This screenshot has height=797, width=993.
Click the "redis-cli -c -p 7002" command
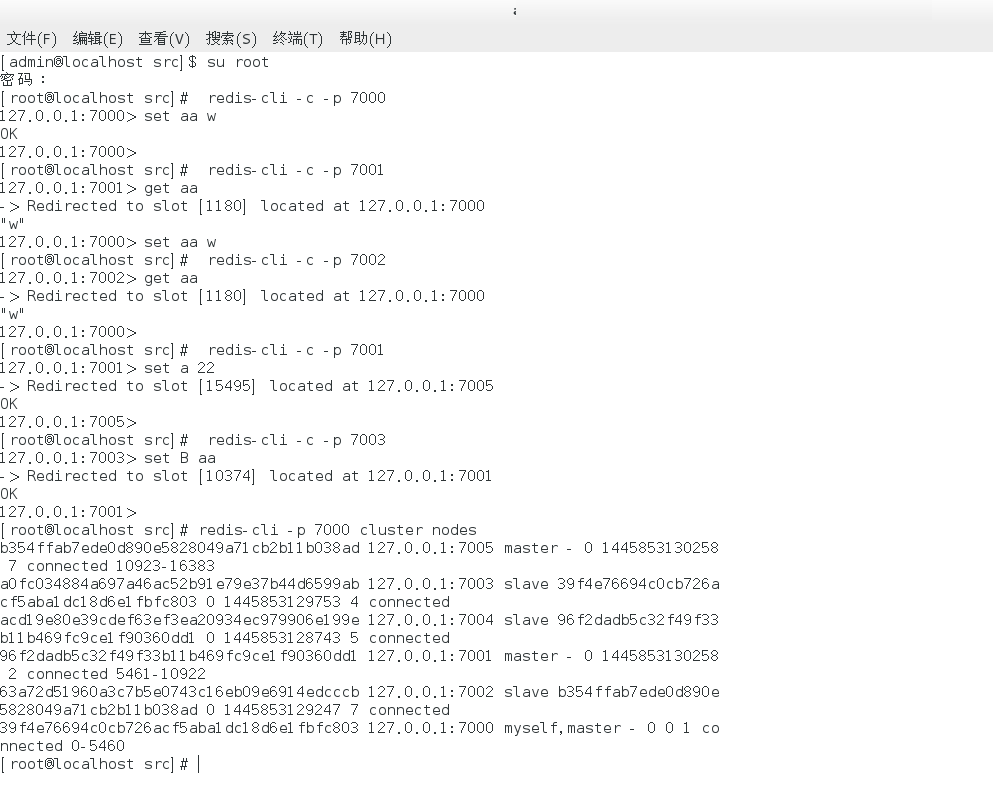tap(296, 260)
